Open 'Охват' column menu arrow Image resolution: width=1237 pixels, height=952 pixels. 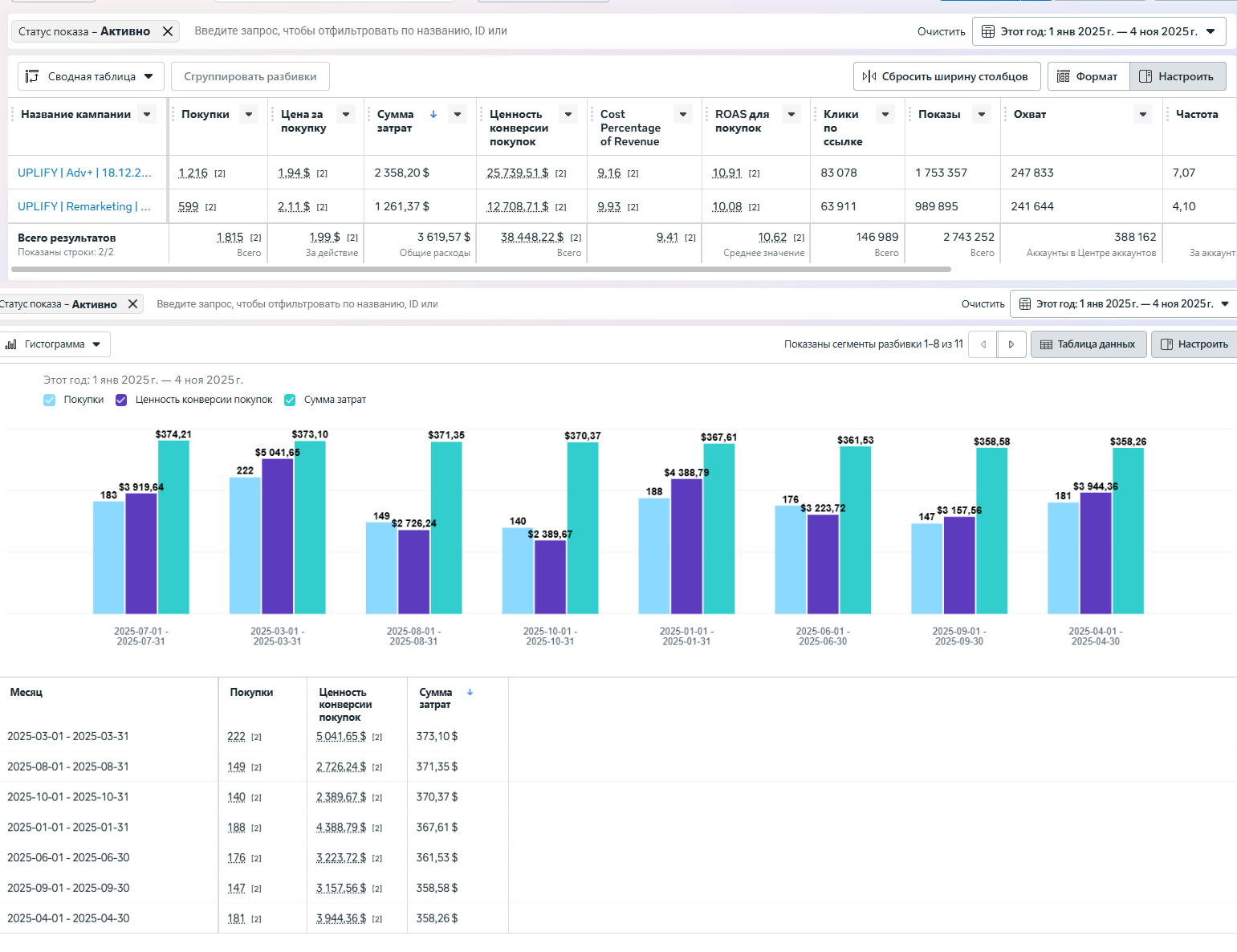pyautogui.click(x=1143, y=114)
